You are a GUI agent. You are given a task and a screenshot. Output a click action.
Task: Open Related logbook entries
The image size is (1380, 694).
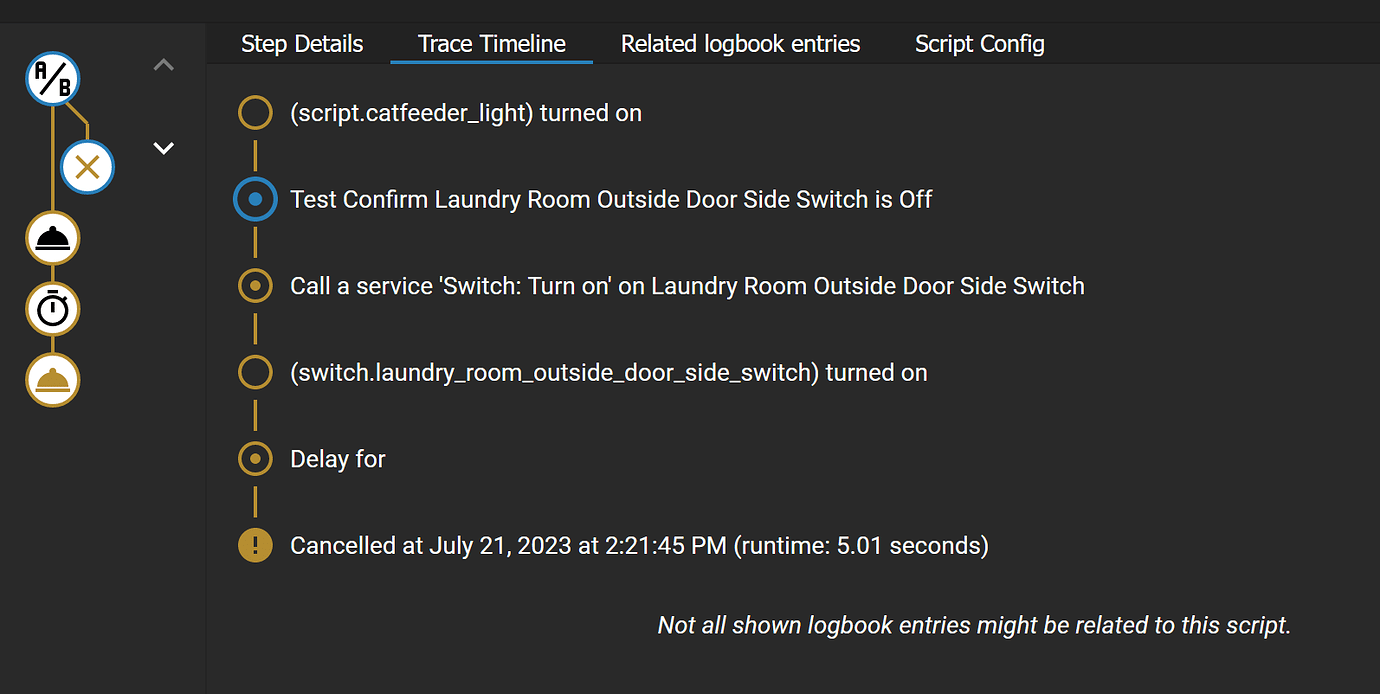pos(740,43)
